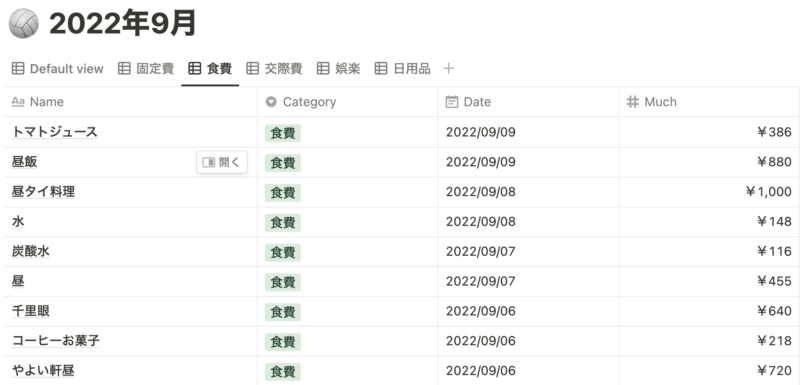Click the date cell of 炭酸水 row
Image resolution: width=800 pixels, height=385 pixels.
[528, 251]
